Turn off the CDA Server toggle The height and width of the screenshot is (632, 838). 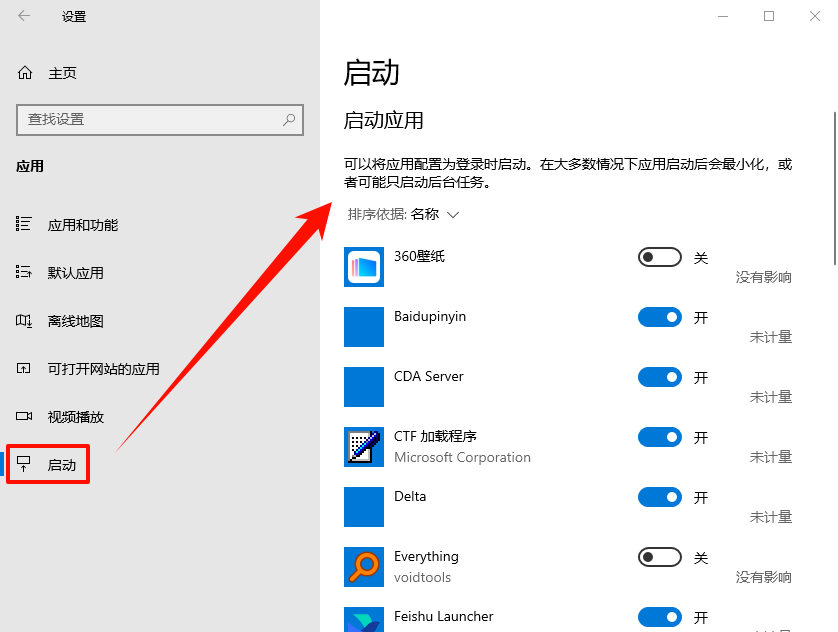click(x=659, y=377)
